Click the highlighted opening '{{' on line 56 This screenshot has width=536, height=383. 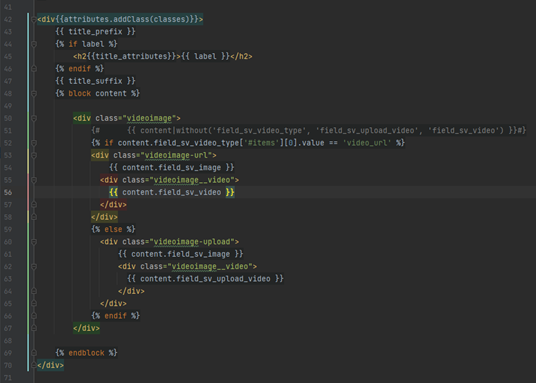pos(113,193)
